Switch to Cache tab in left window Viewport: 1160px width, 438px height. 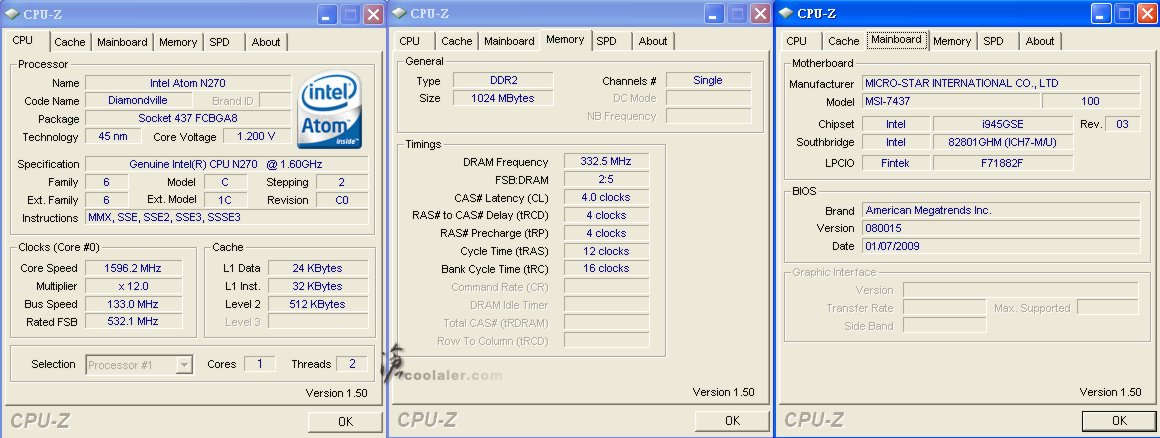70,42
